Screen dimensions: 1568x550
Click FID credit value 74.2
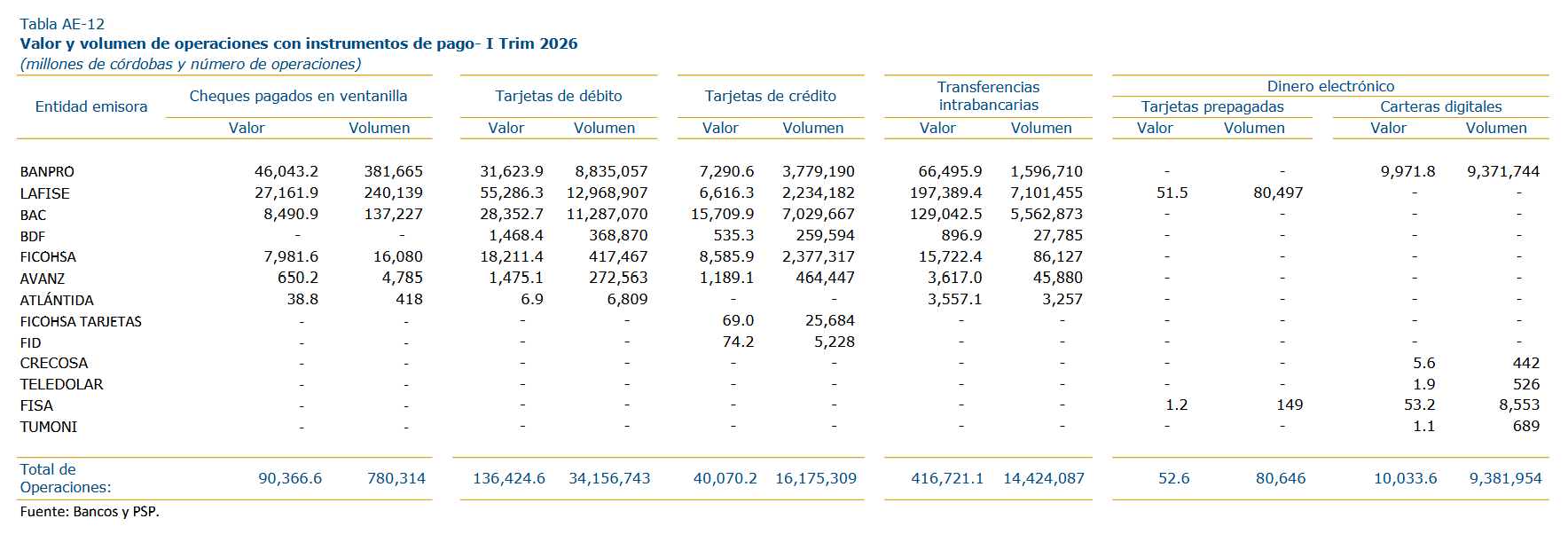pyautogui.click(x=738, y=342)
